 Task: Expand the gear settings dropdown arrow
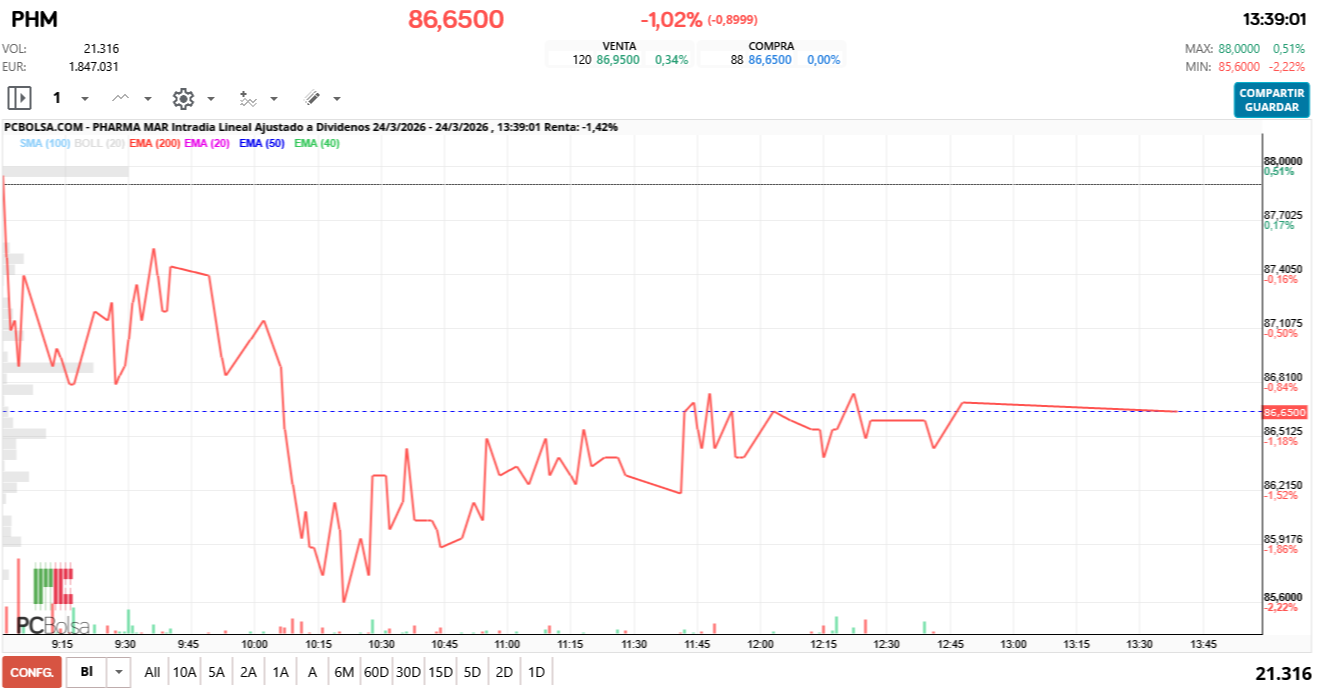tap(210, 100)
